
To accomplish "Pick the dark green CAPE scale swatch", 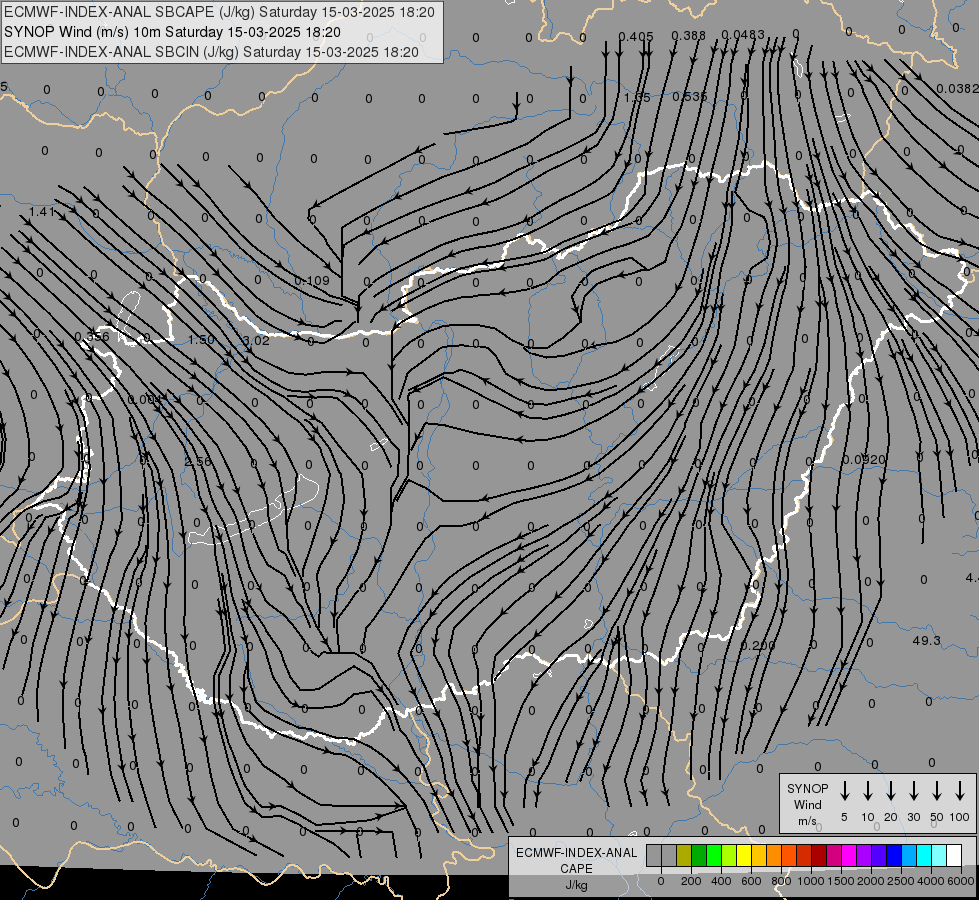I will 699,855.
